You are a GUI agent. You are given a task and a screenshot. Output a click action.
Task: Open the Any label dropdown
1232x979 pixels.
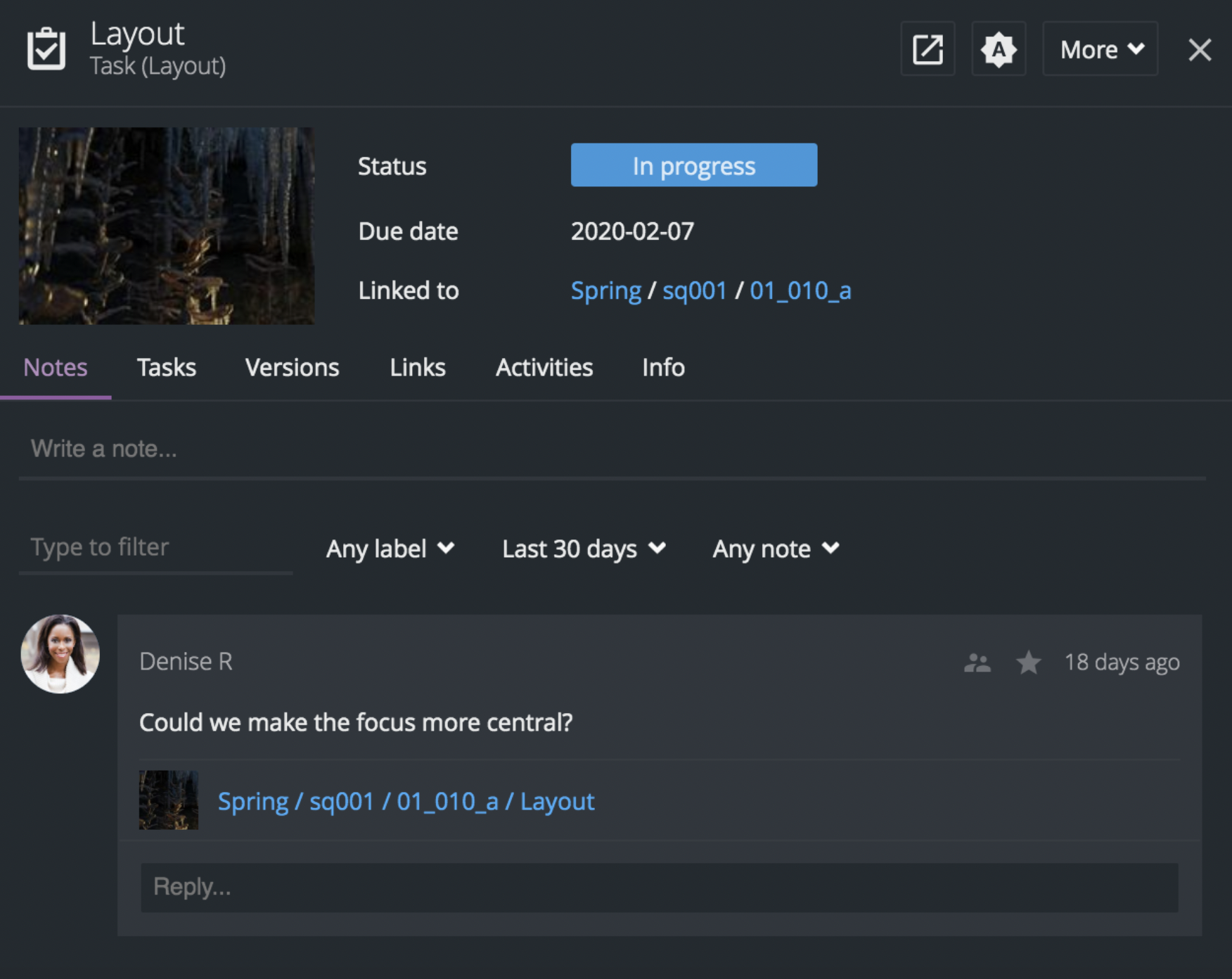[x=390, y=549]
